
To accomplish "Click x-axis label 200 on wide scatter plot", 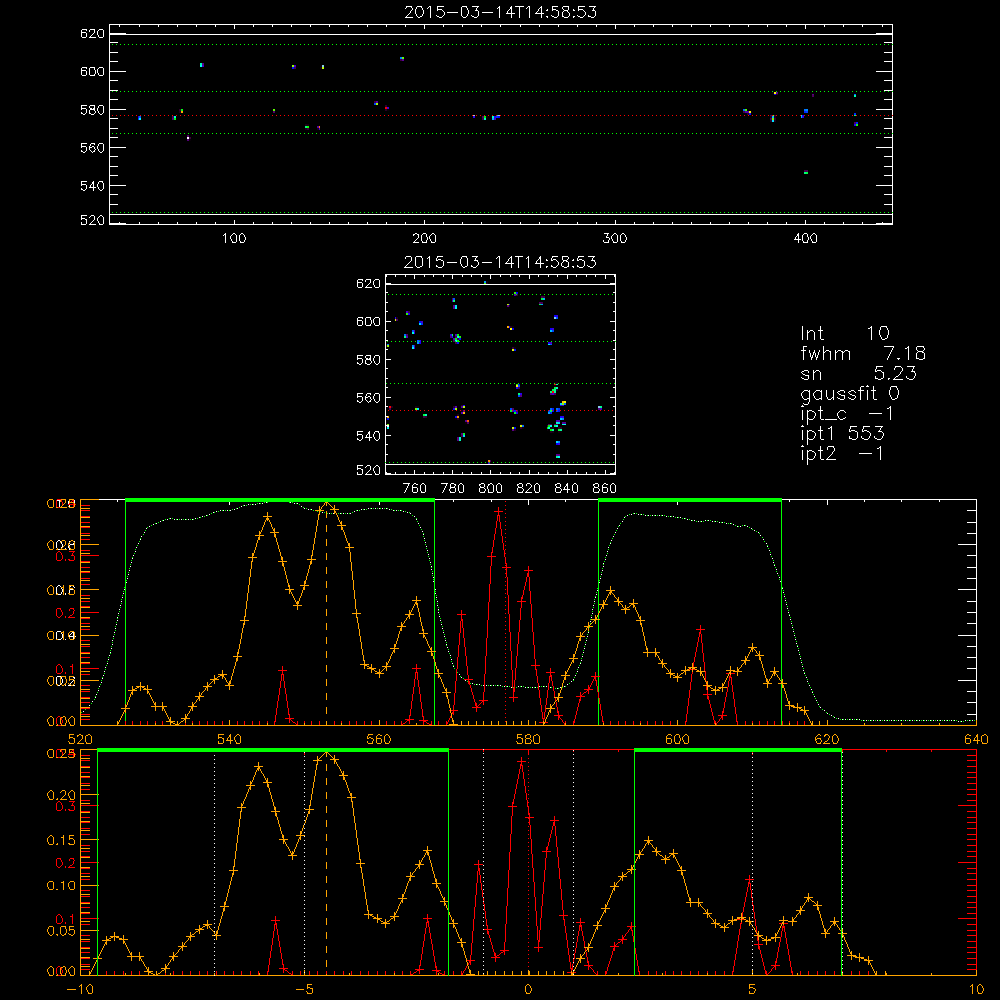I will 424,239.
